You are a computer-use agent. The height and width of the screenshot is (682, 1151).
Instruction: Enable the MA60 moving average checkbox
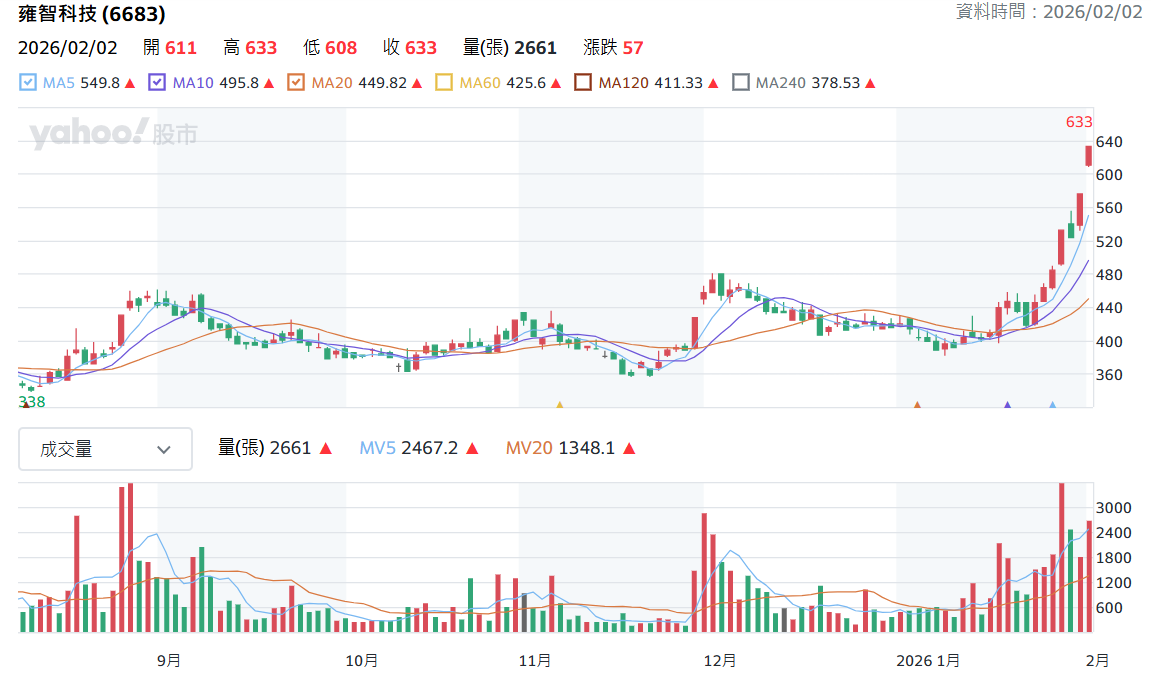444,82
